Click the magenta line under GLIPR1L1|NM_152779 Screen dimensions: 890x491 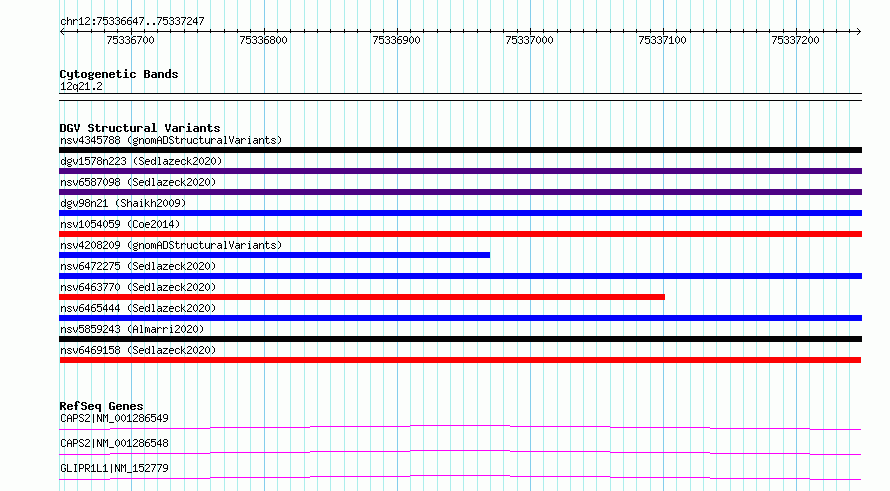460,477
